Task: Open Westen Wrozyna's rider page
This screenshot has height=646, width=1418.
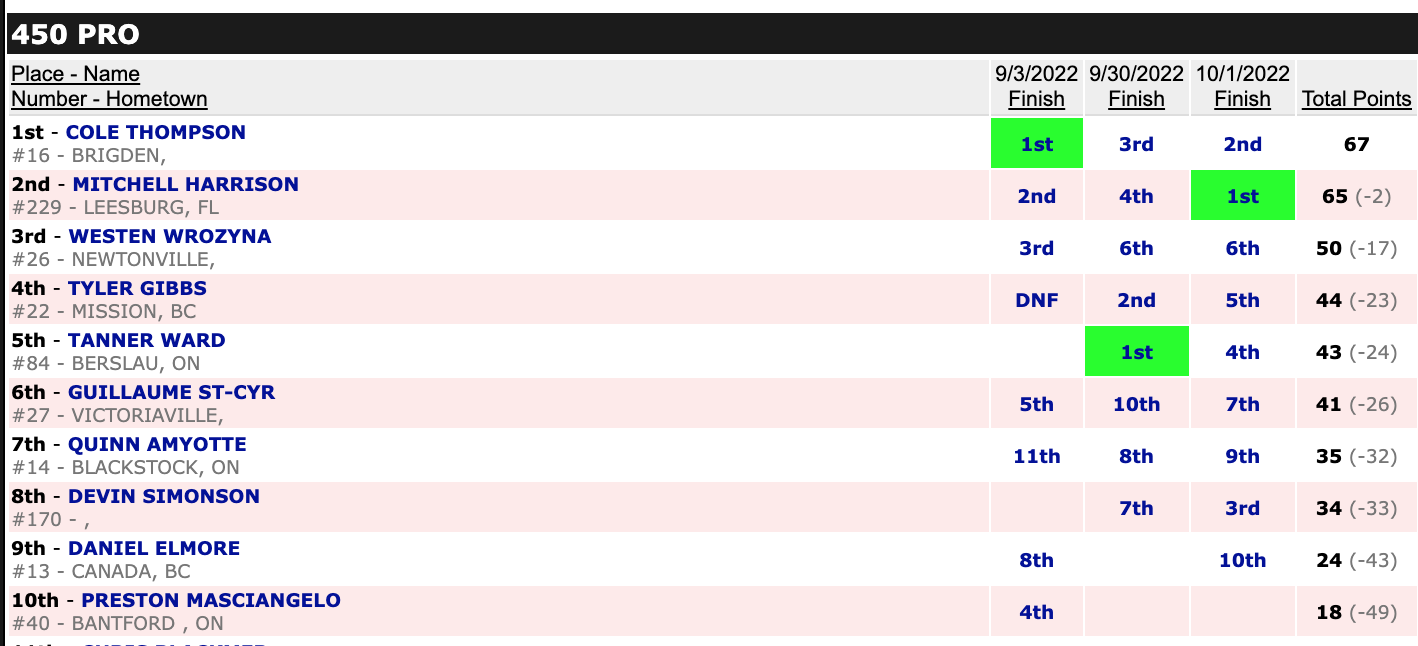Action: coord(169,236)
